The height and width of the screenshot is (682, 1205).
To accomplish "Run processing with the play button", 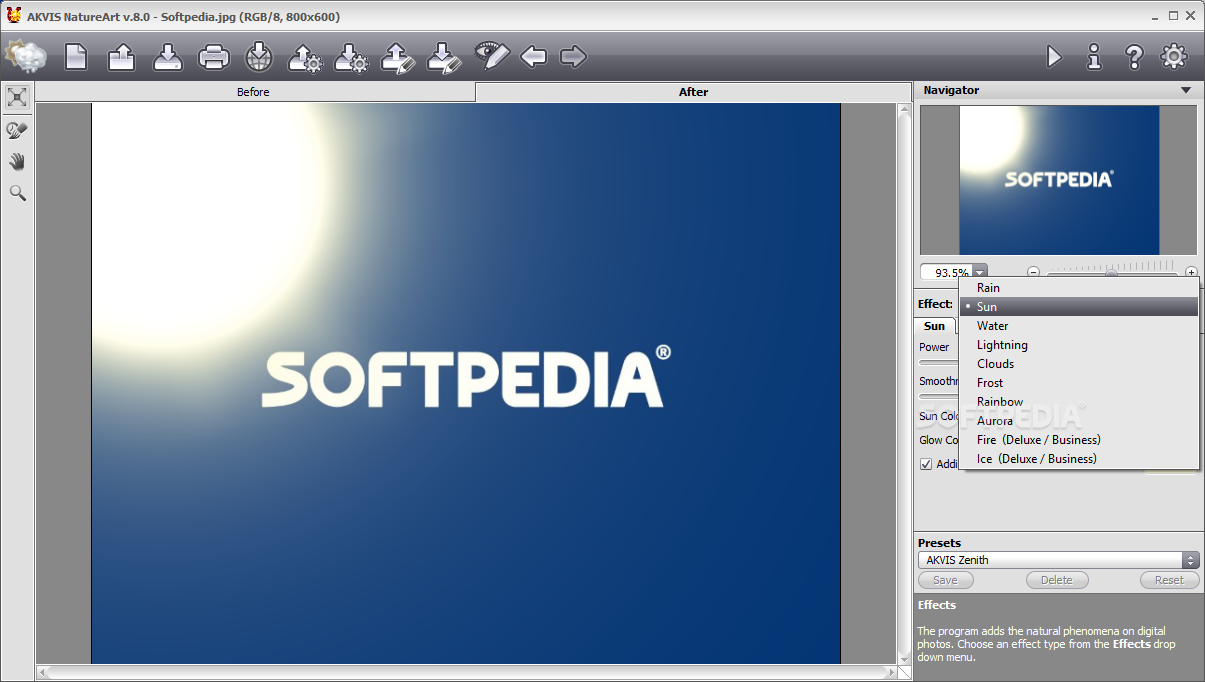I will pos(1054,56).
